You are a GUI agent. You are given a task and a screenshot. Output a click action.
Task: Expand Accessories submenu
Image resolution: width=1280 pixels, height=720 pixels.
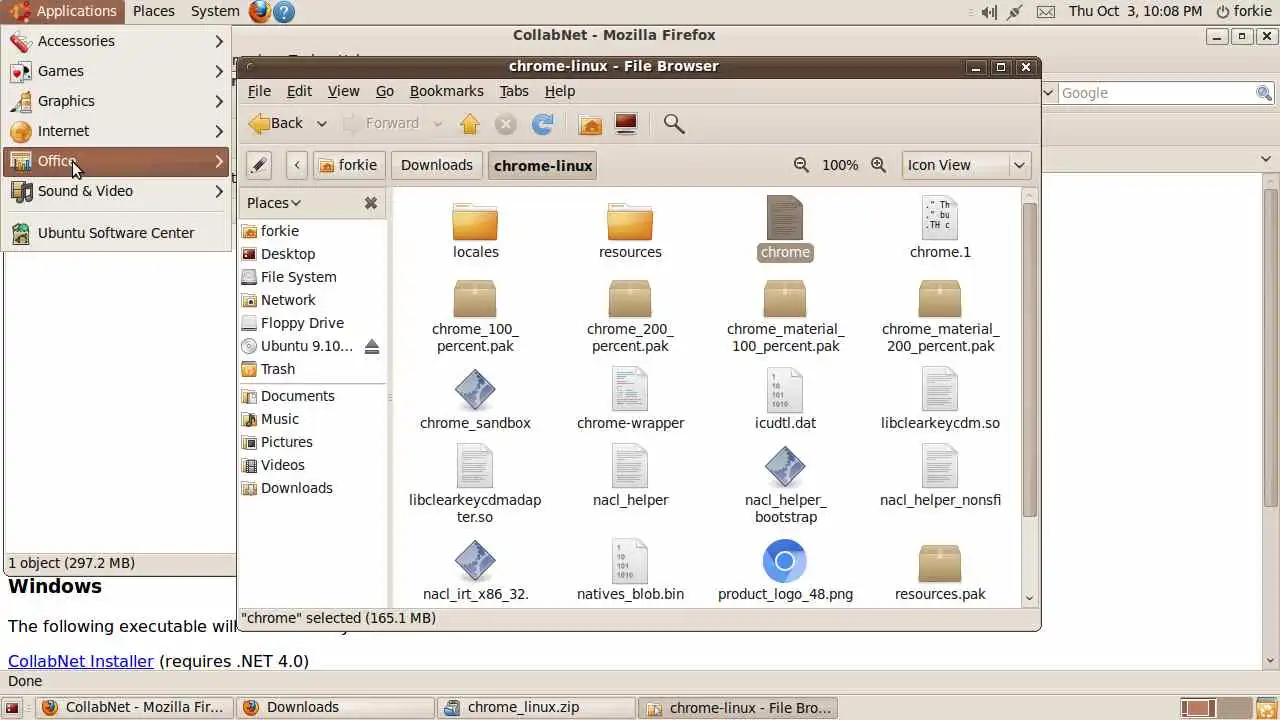pos(117,41)
